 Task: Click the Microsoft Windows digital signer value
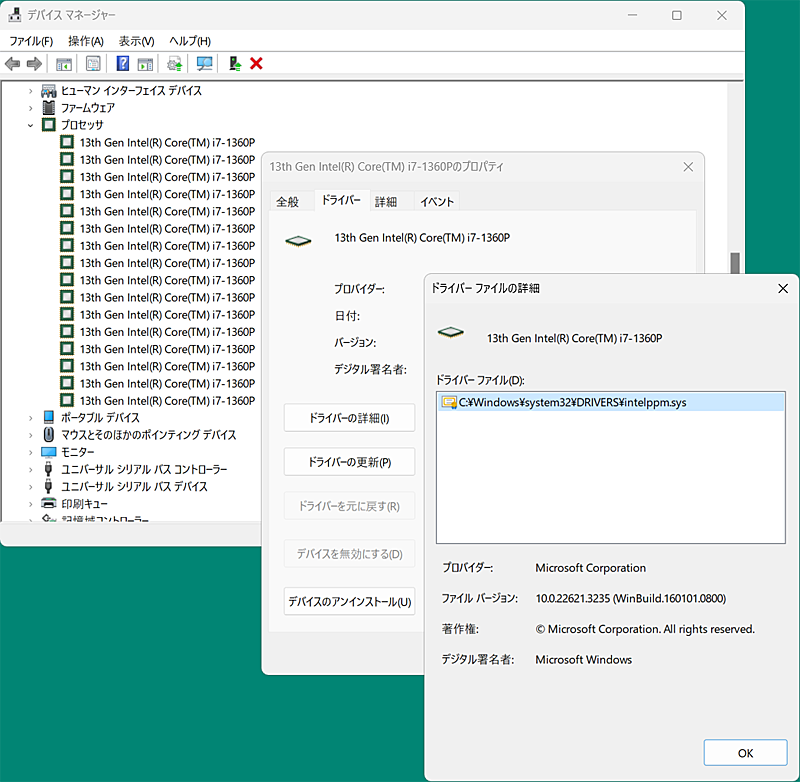[x=583, y=660]
